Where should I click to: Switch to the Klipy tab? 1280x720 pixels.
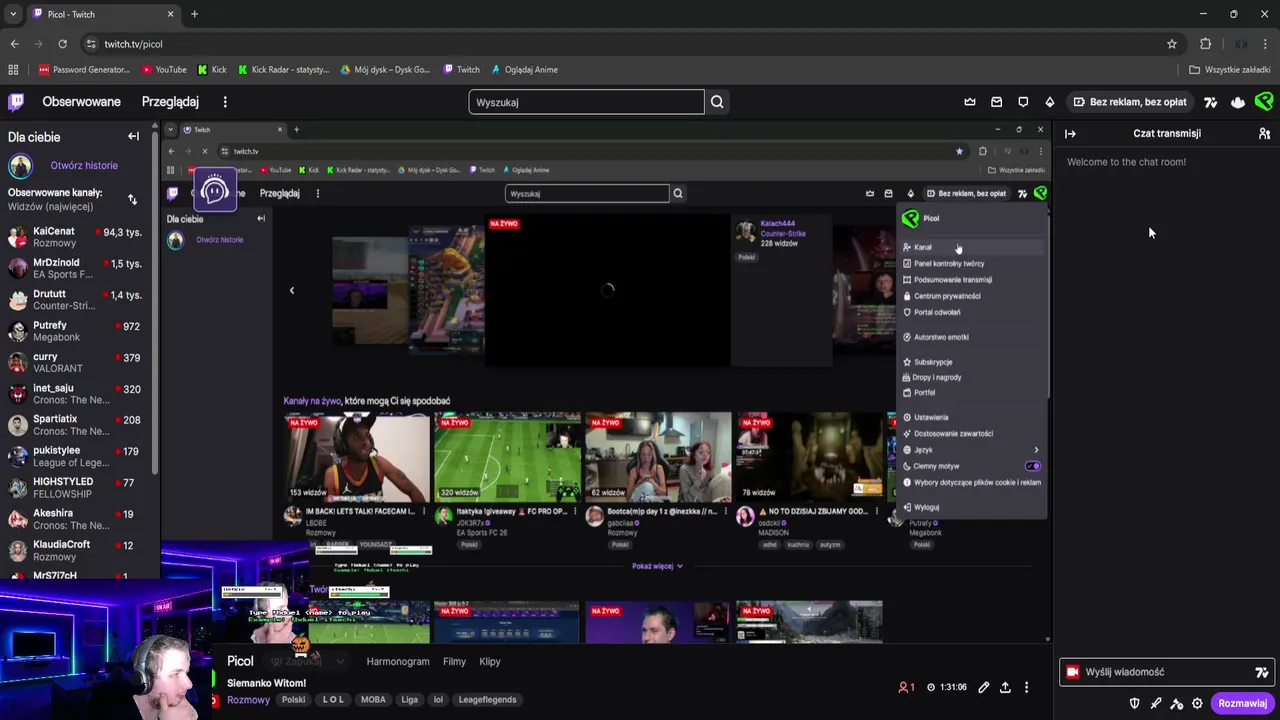click(489, 661)
